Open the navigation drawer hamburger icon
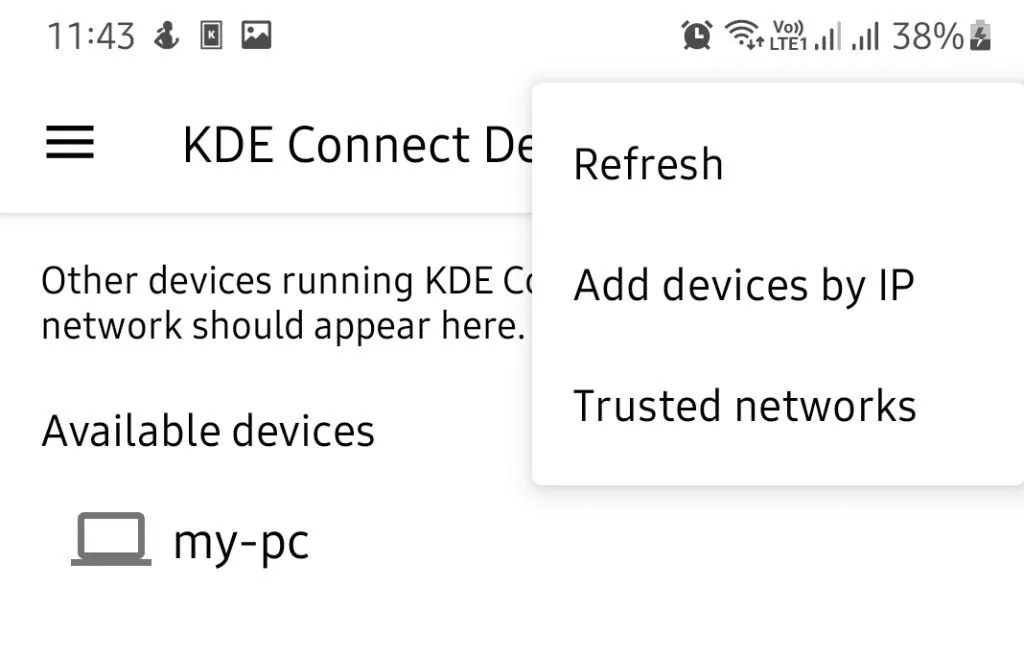 [68, 143]
